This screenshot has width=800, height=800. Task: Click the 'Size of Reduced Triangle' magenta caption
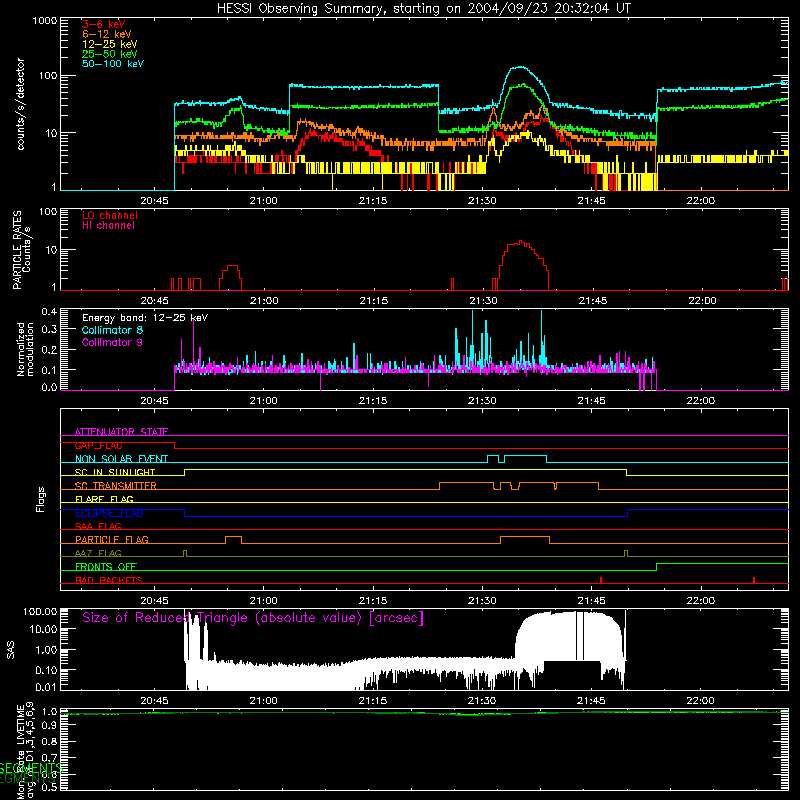tap(253, 618)
